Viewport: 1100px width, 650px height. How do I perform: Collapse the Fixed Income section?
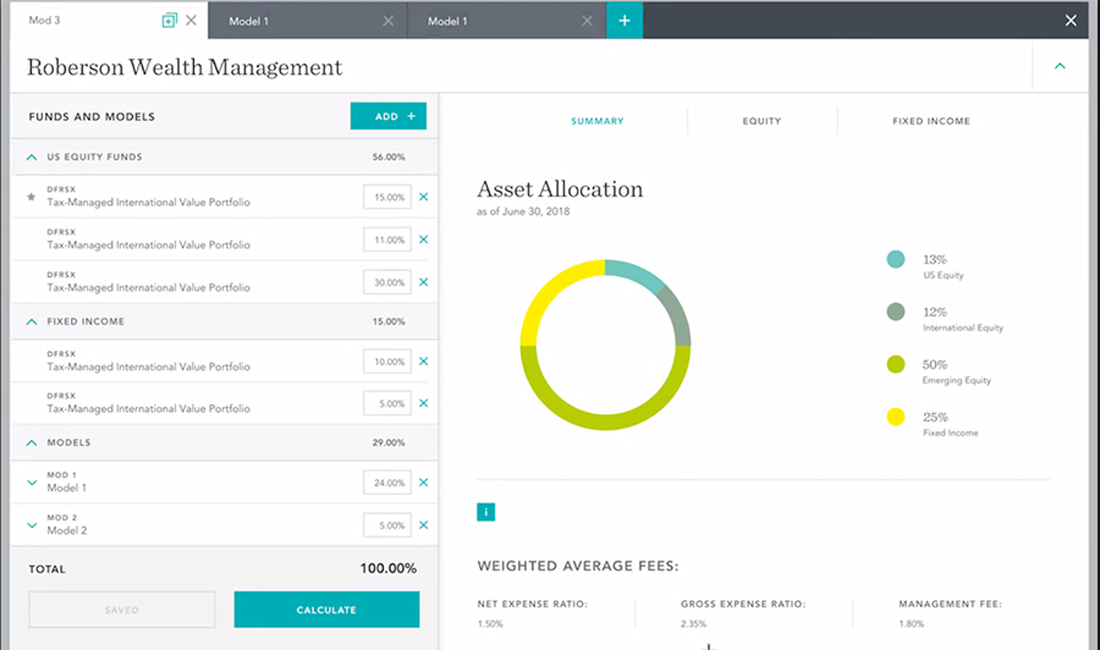coord(31,322)
